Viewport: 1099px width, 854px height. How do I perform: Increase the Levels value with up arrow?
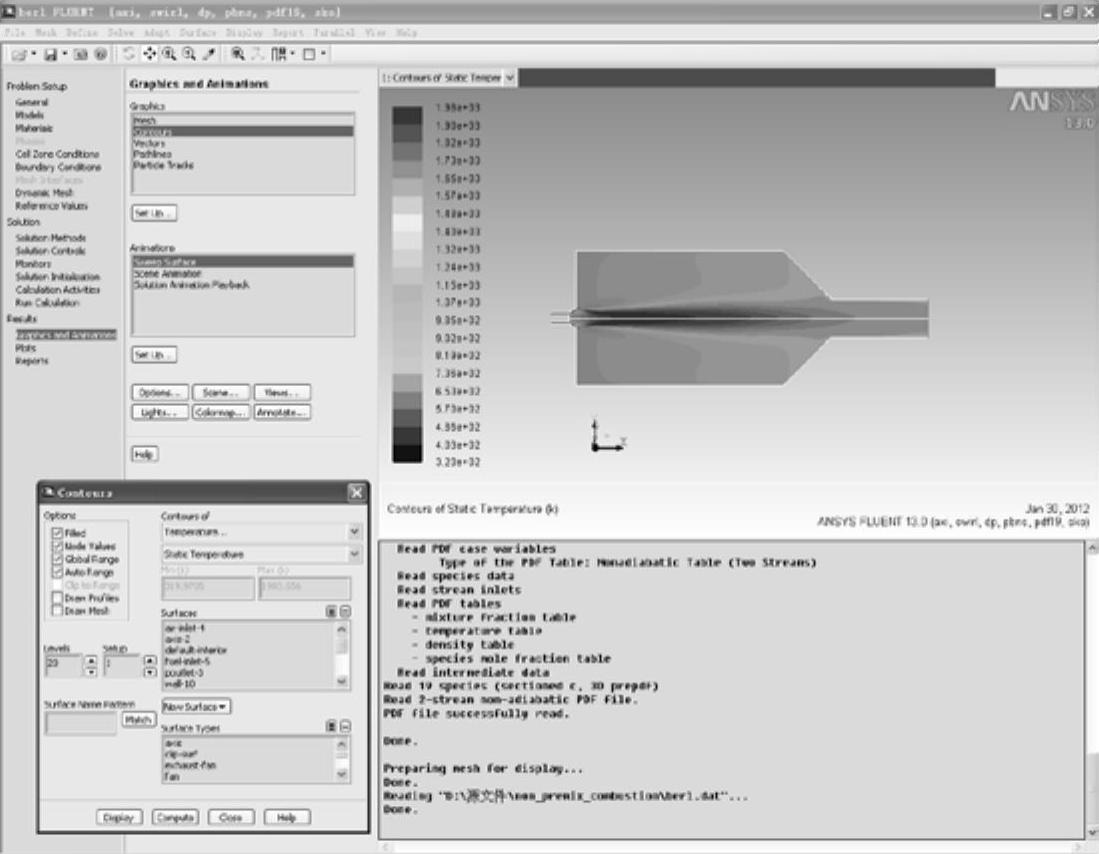pyautogui.click(x=90, y=659)
